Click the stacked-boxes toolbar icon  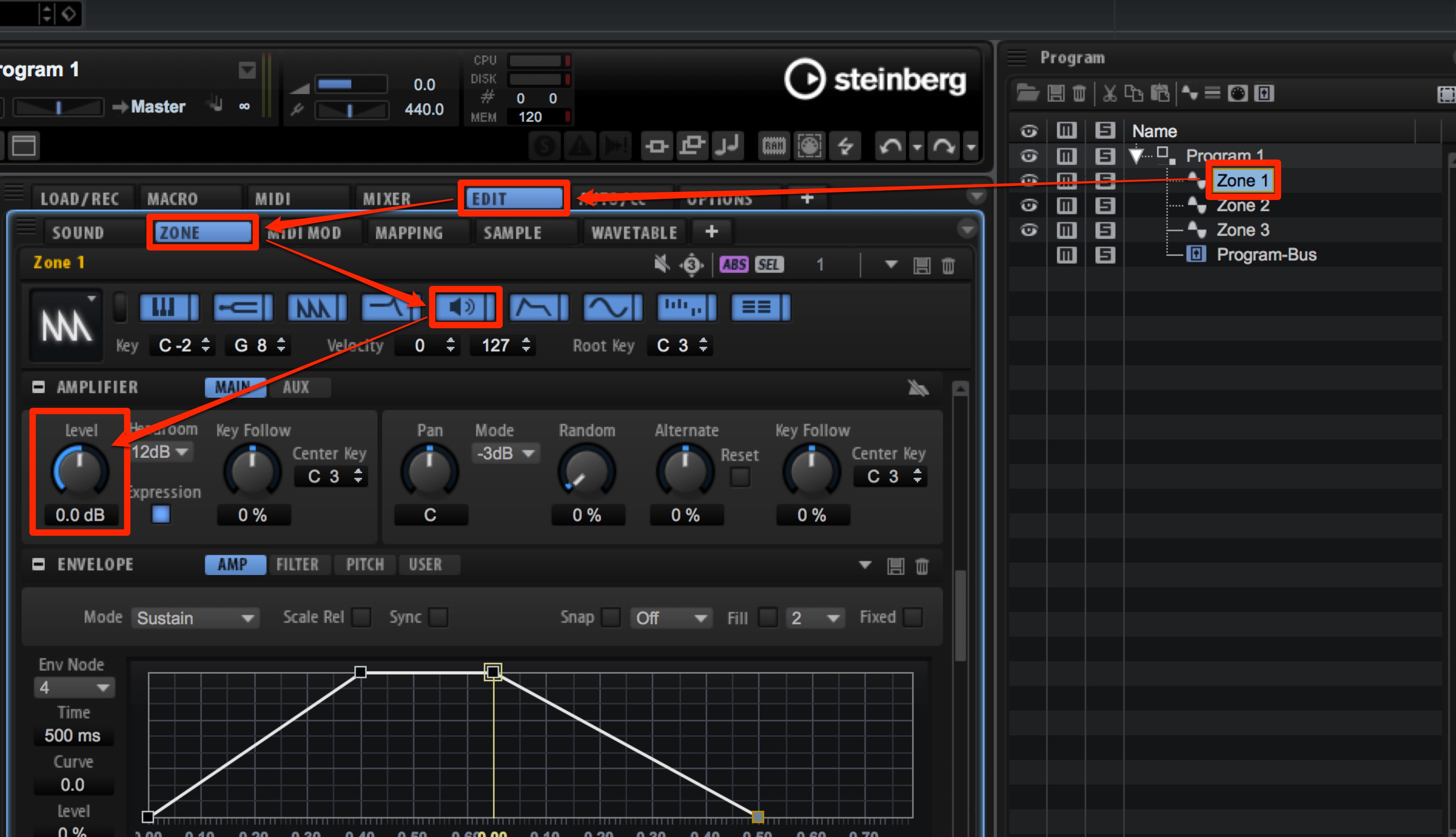(693, 146)
